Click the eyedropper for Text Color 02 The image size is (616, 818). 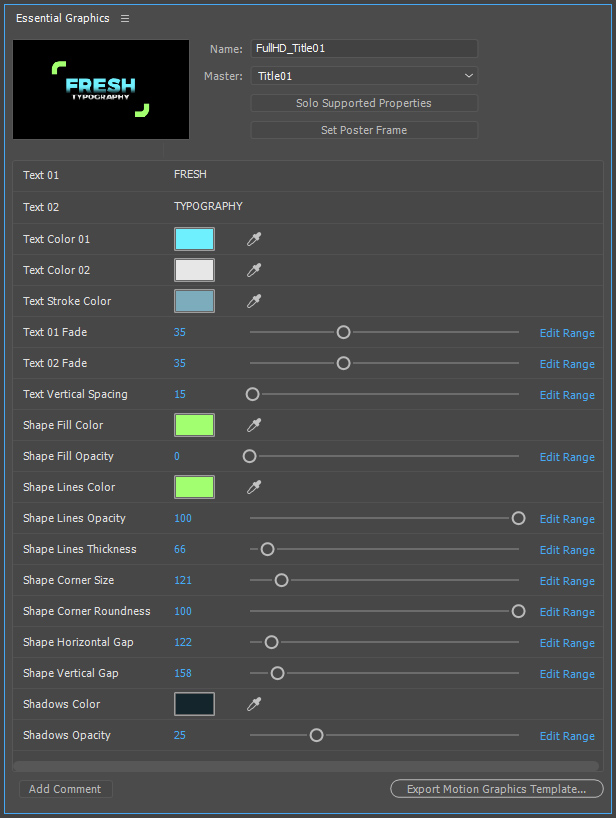pos(254,270)
